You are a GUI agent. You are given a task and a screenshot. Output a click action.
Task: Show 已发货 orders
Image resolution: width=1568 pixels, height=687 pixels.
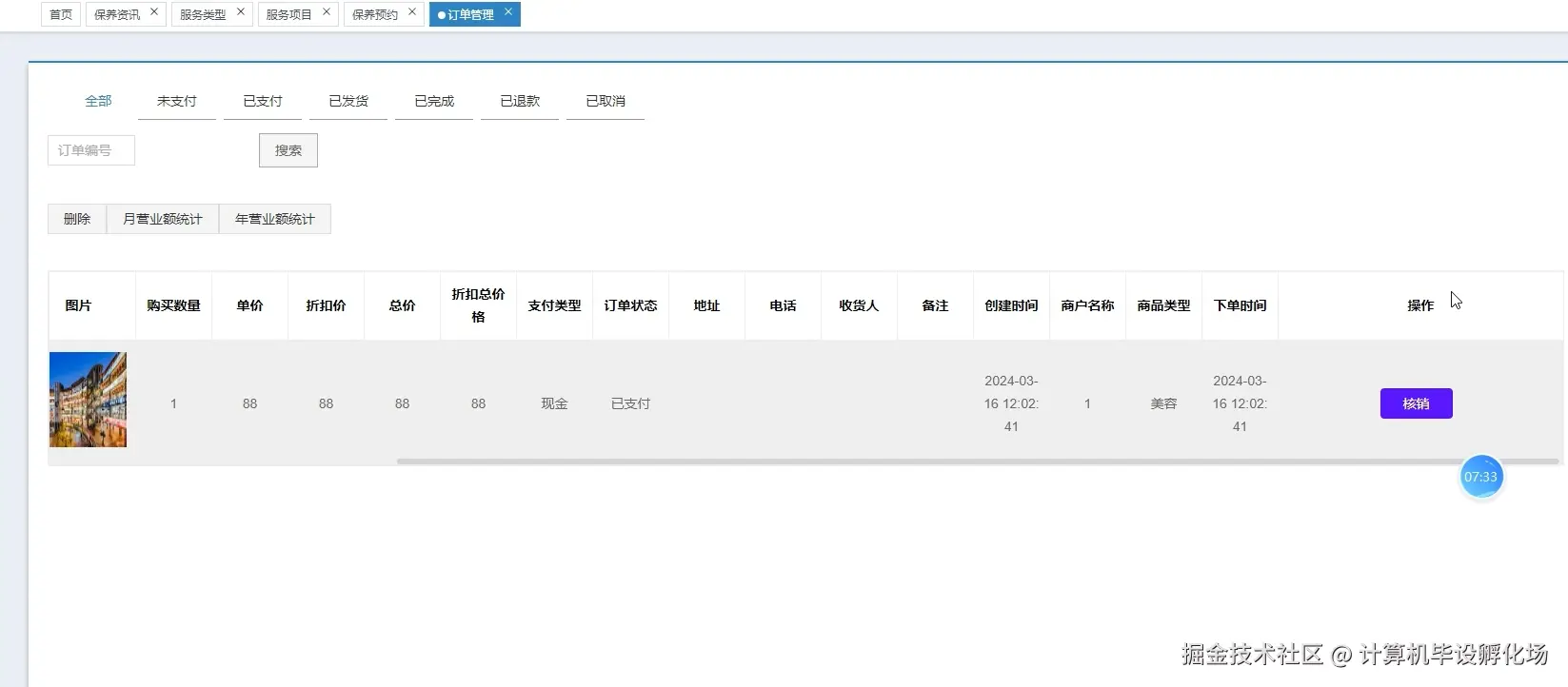click(348, 101)
